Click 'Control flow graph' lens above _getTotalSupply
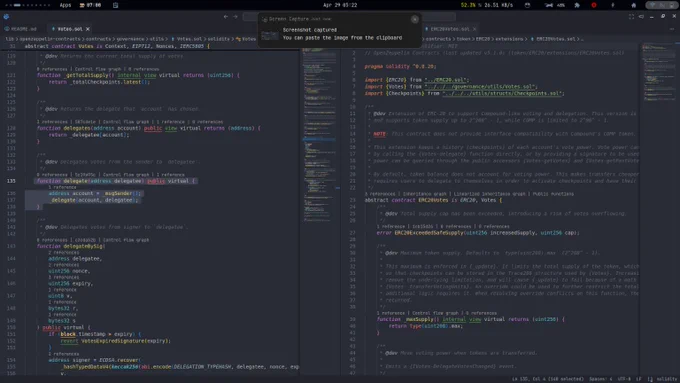This screenshot has height=383, width=680. point(98,69)
